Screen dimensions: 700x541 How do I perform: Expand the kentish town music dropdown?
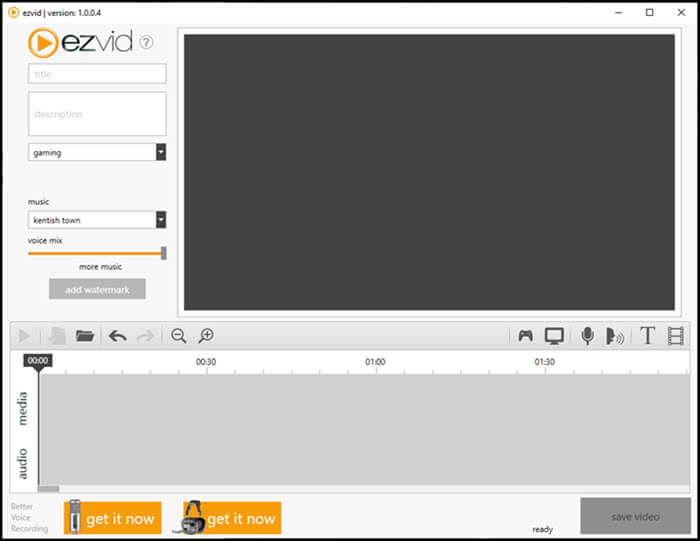point(161,220)
